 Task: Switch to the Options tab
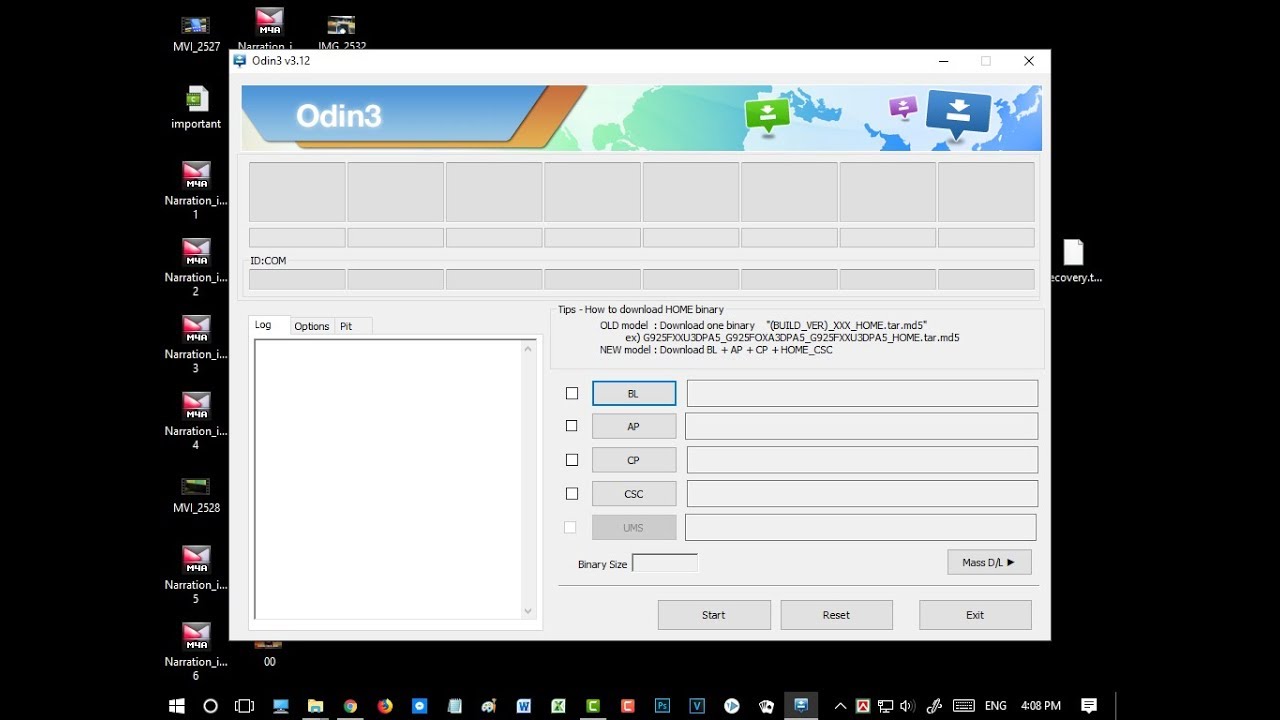point(312,326)
